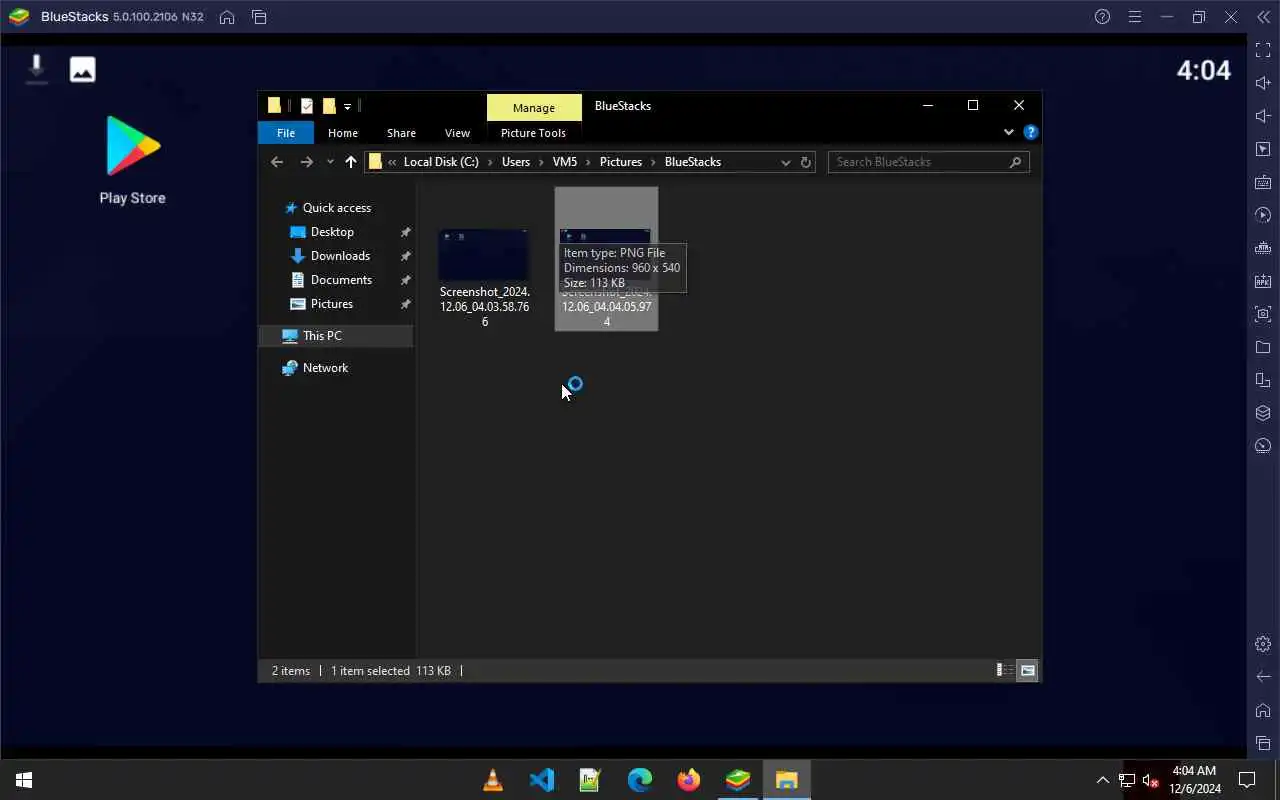Screen dimensions: 1280x800
Task: Click the Install APK sidebar icon
Action: (x=1263, y=281)
